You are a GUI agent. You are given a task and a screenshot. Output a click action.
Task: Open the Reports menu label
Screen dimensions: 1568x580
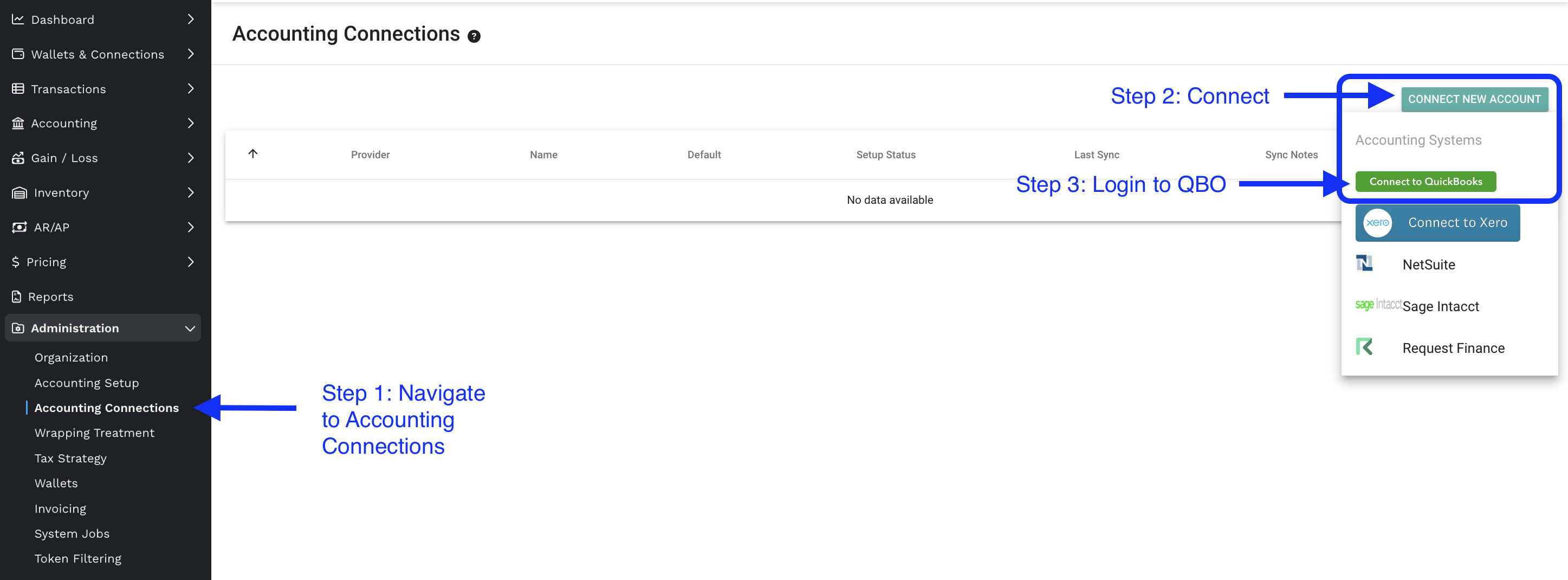[x=50, y=297]
